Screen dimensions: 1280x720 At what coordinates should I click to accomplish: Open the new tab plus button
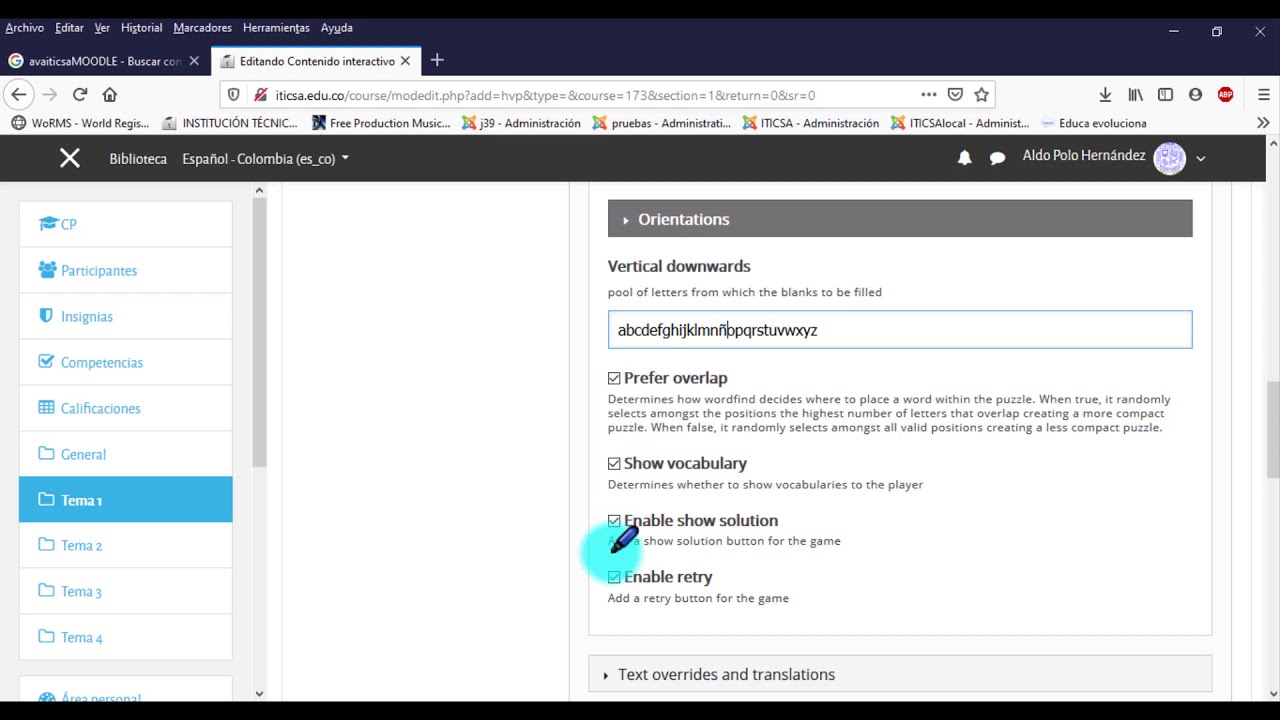(x=437, y=61)
